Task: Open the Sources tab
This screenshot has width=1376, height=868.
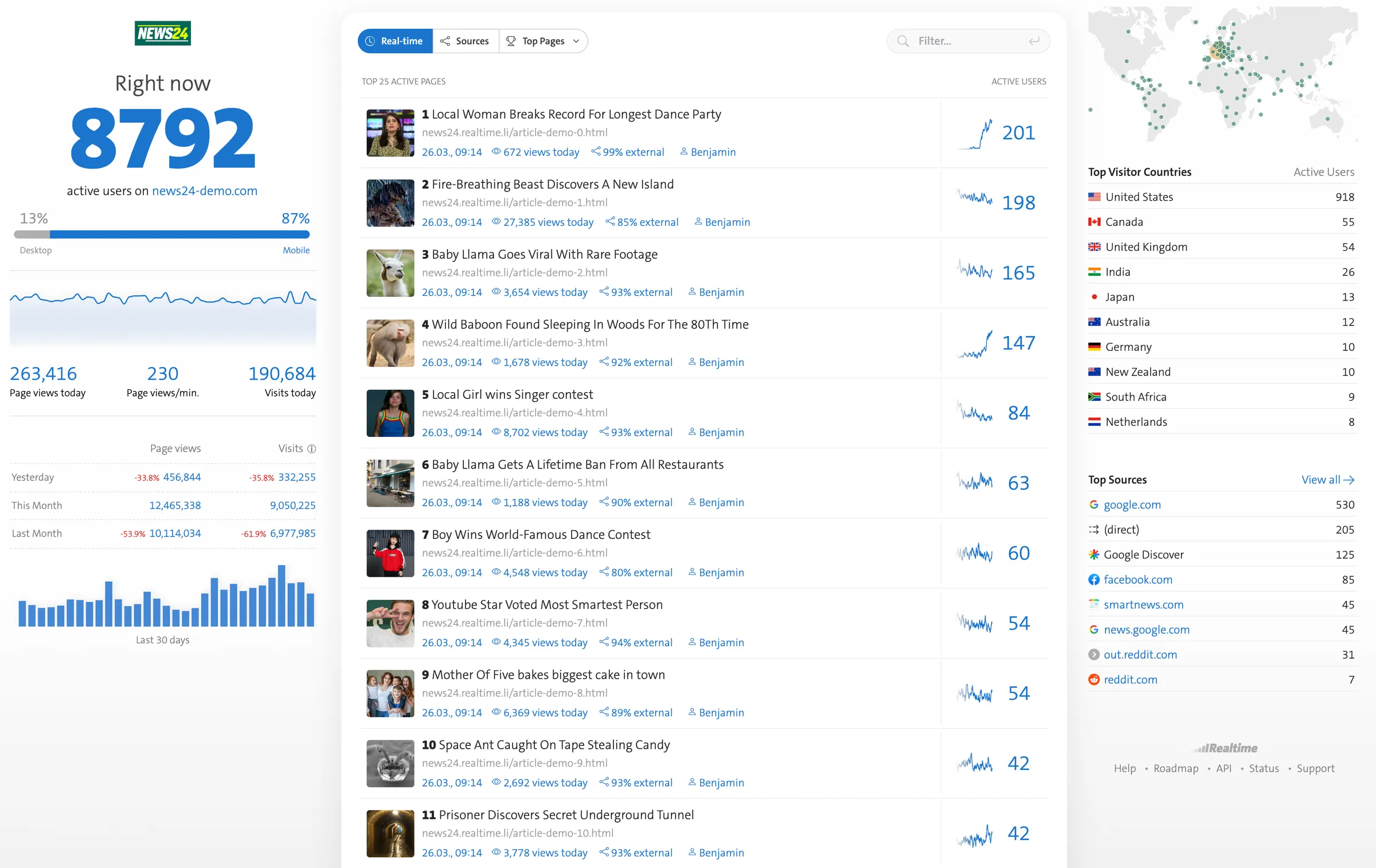Action: [466, 41]
